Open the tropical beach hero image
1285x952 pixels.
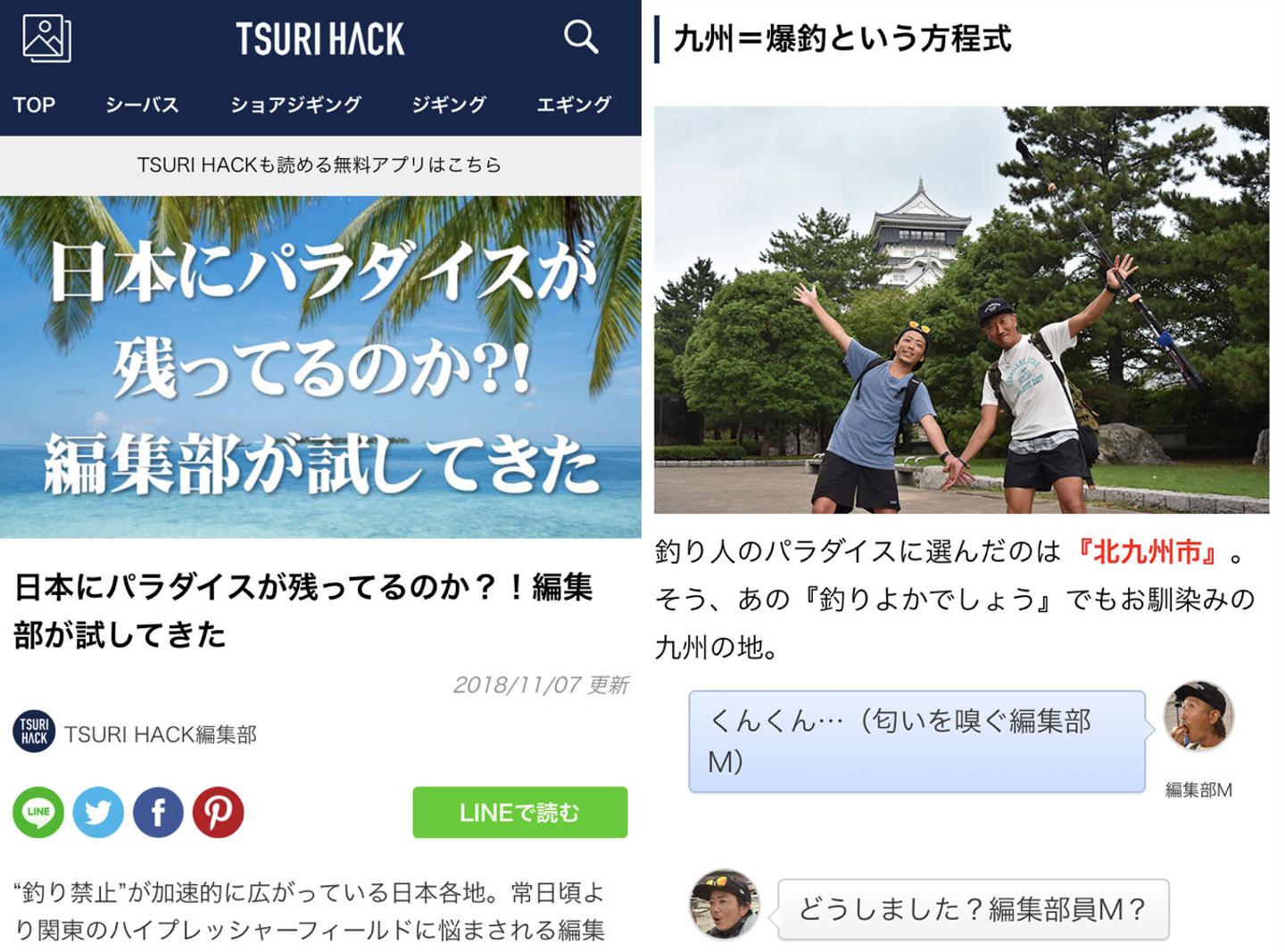320,367
